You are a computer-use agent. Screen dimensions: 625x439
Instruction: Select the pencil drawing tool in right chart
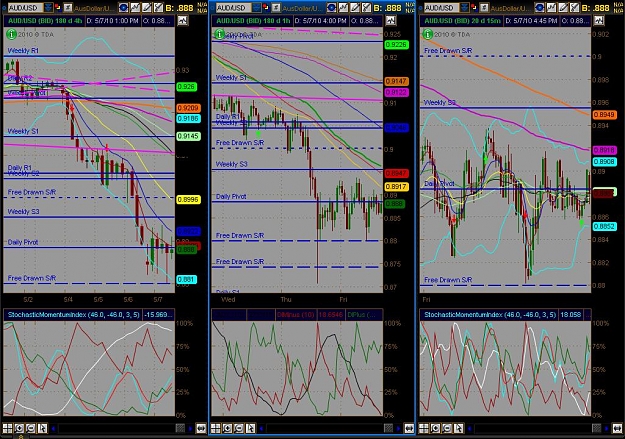[563, 8]
